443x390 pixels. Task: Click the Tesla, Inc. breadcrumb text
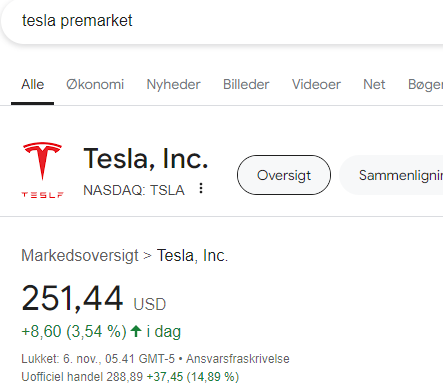coord(192,256)
